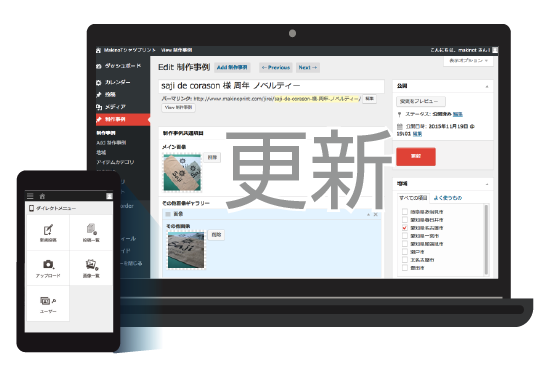Collapse the region taxonomy panel
553x374 pixels.
tap(487, 184)
